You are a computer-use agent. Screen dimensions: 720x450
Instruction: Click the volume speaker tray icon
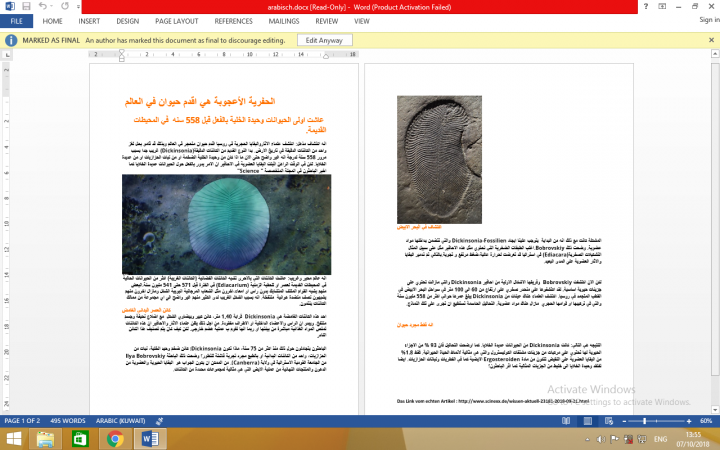click(601, 439)
